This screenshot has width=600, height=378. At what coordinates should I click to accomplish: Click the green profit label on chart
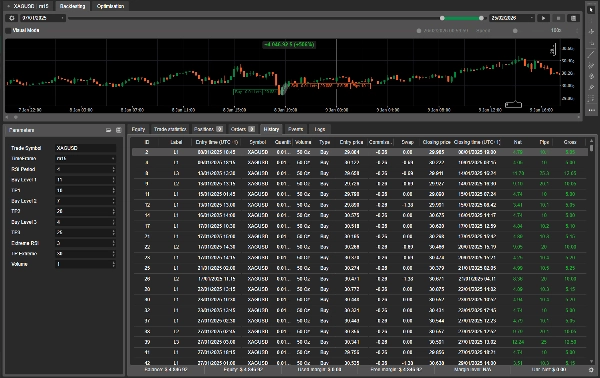[289, 45]
